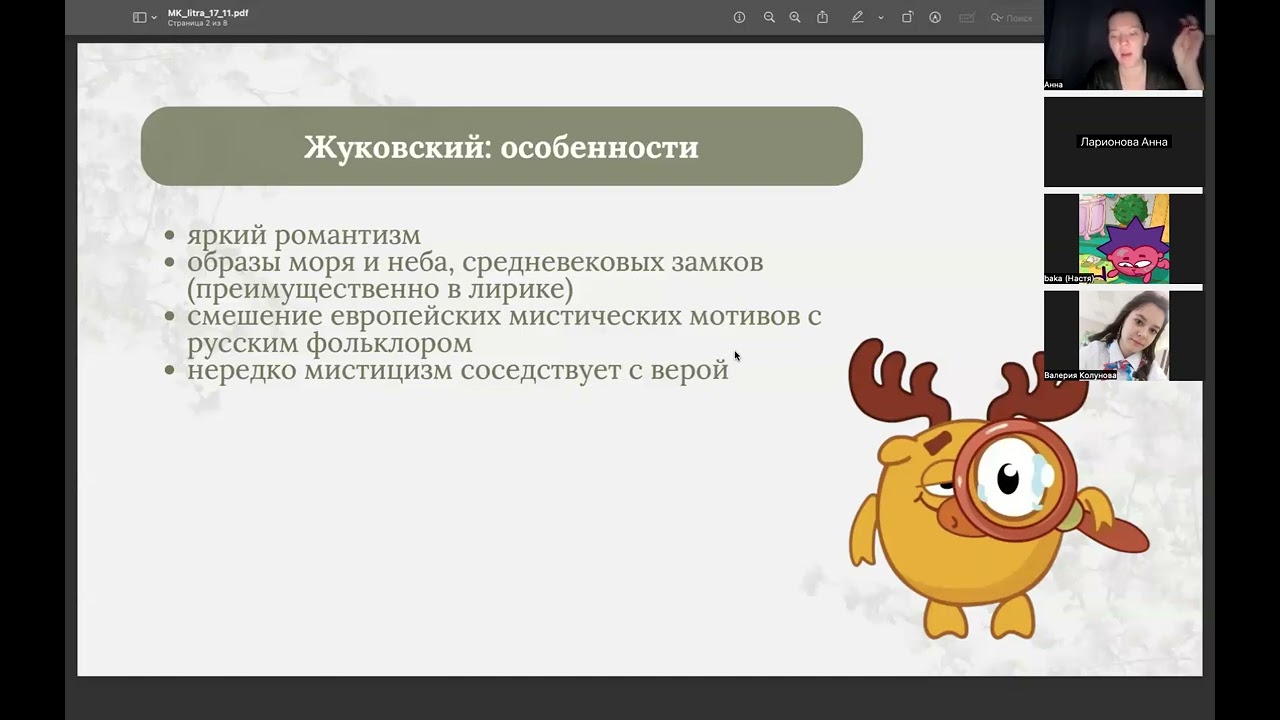
Task: Select baka (Настя) participant tile
Action: click(x=1123, y=239)
